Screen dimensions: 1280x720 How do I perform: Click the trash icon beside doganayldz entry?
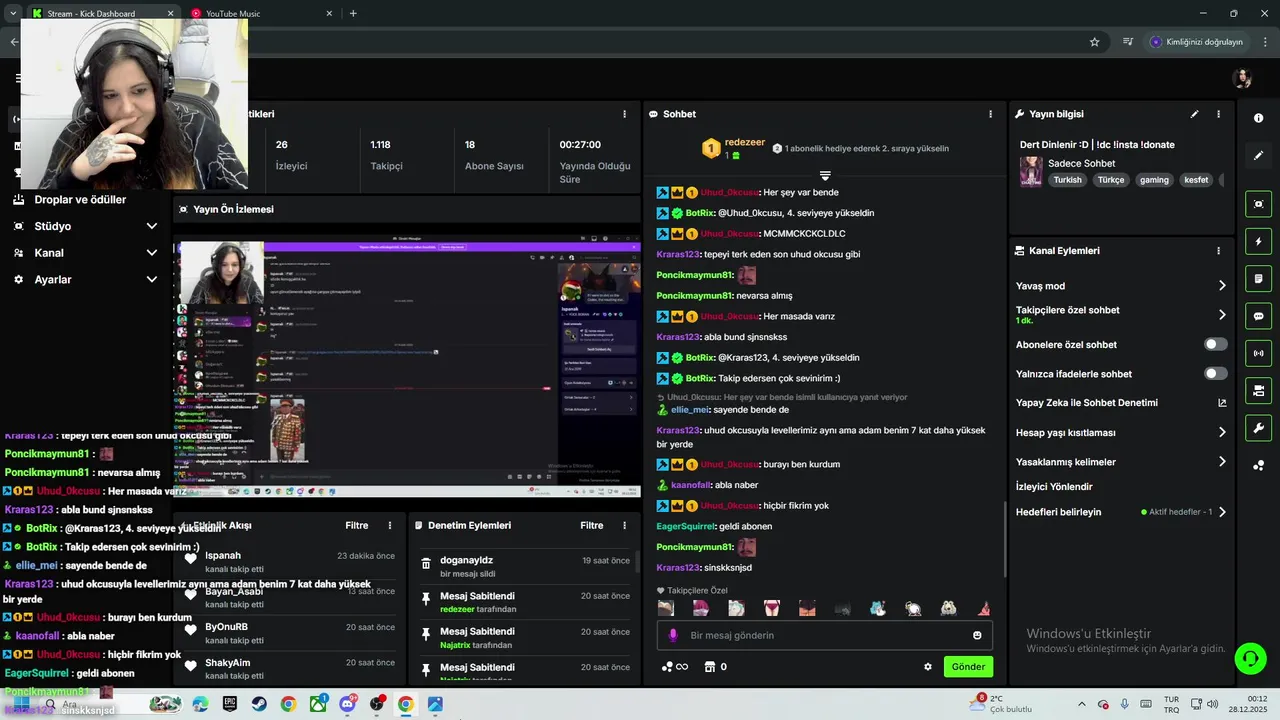tap(425, 564)
